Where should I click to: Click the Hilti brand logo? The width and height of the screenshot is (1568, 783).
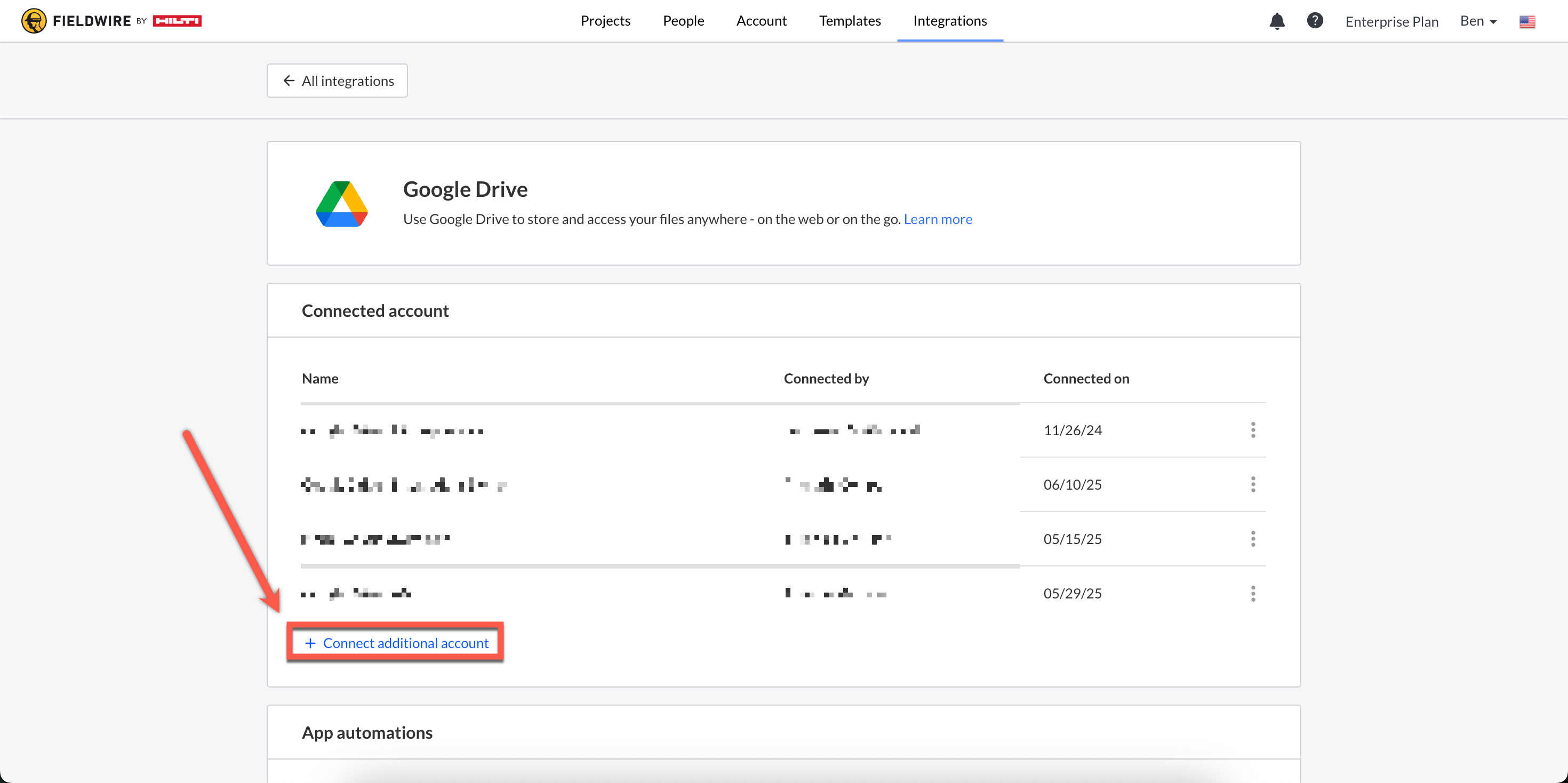pos(177,21)
